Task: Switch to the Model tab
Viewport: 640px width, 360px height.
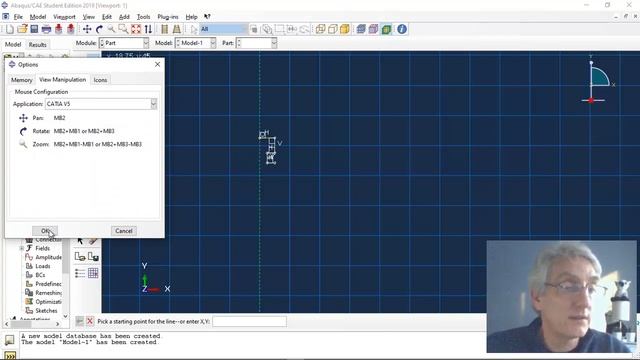Action: (13, 44)
